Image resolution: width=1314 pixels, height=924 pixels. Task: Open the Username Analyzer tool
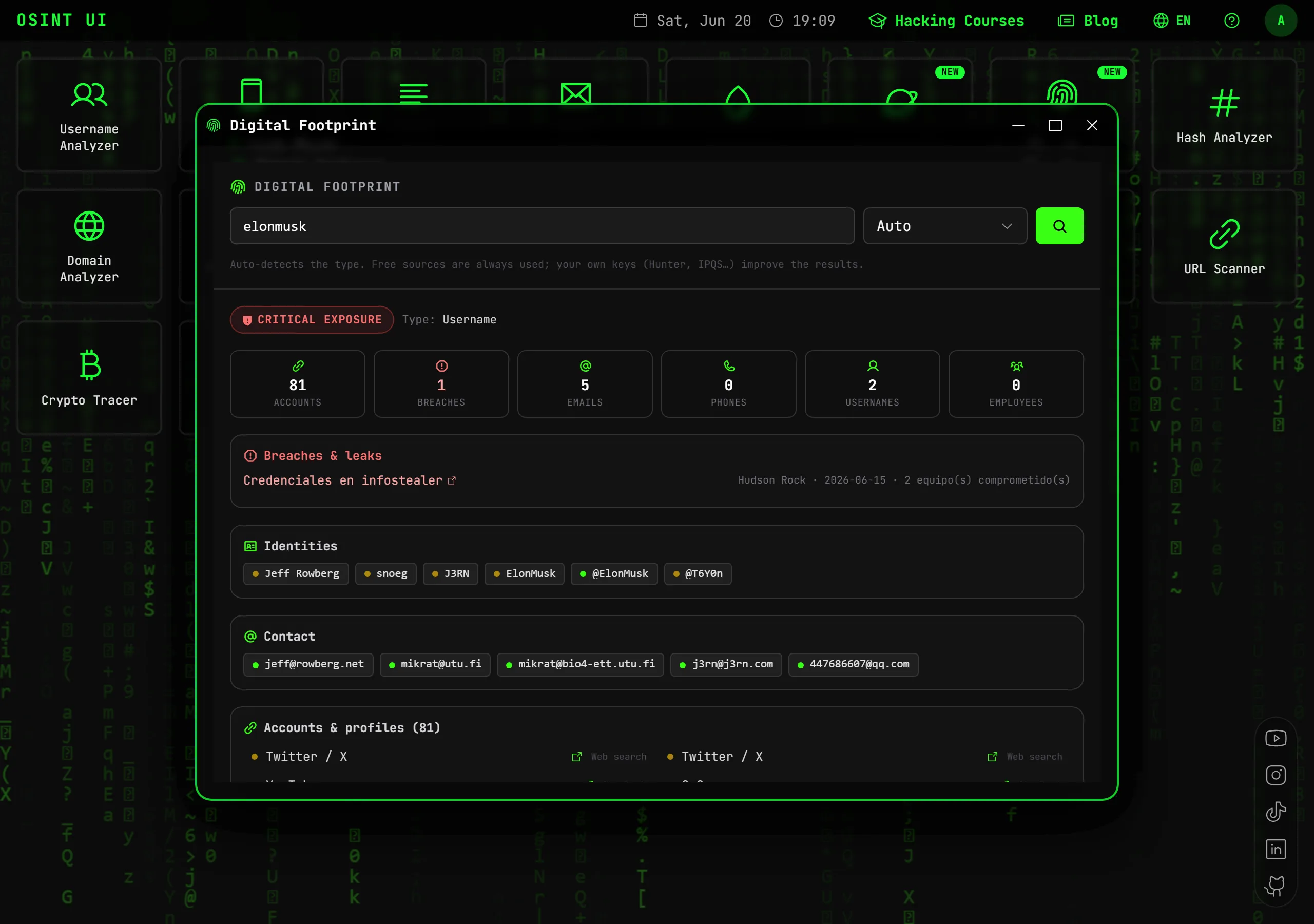(89, 115)
